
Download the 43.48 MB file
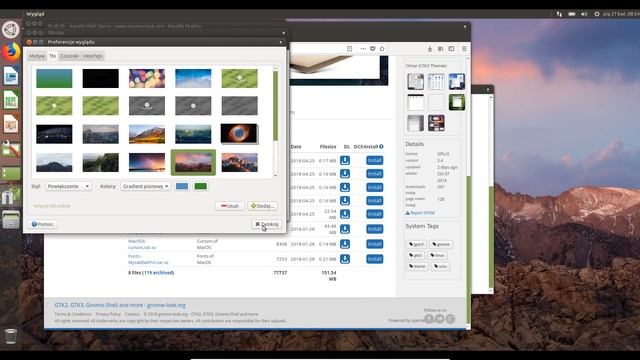coord(345,229)
